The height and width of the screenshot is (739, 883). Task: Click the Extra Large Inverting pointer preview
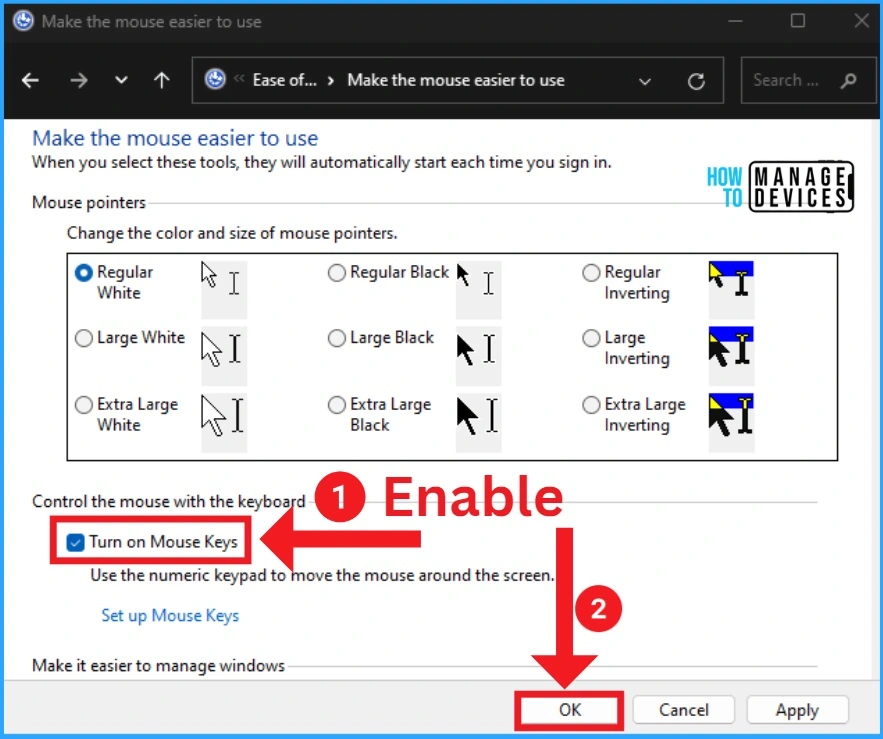[731, 422]
